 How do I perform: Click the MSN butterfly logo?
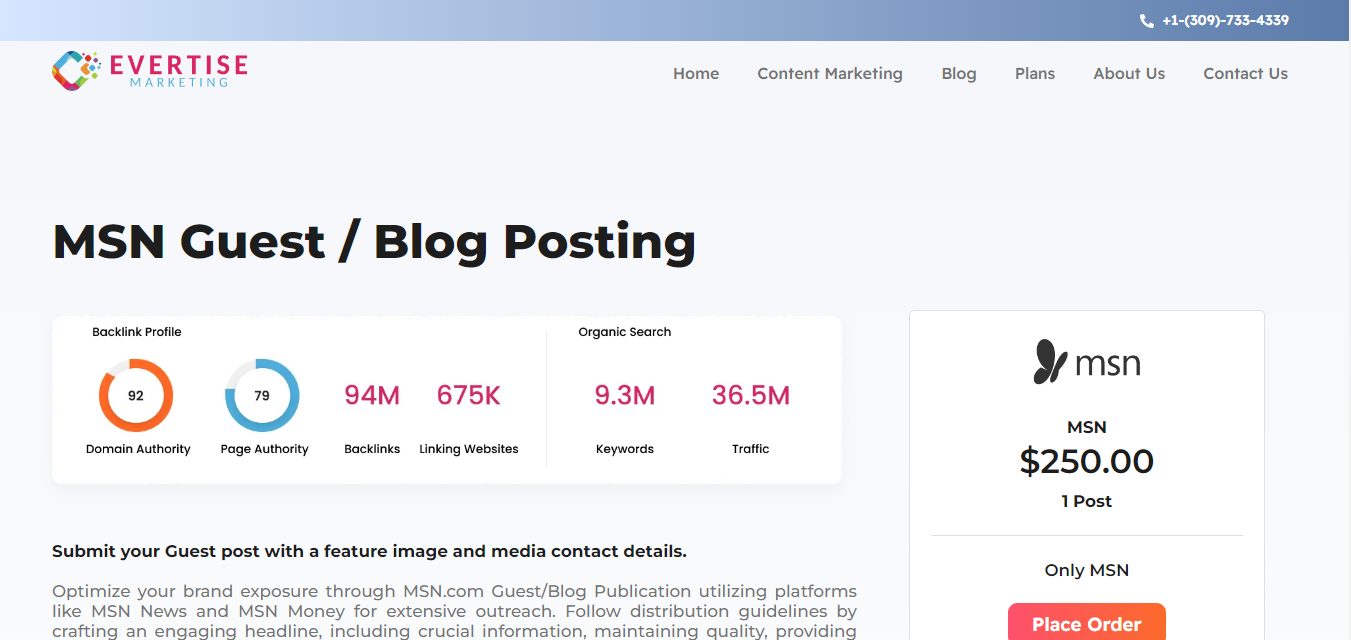point(1087,362)
